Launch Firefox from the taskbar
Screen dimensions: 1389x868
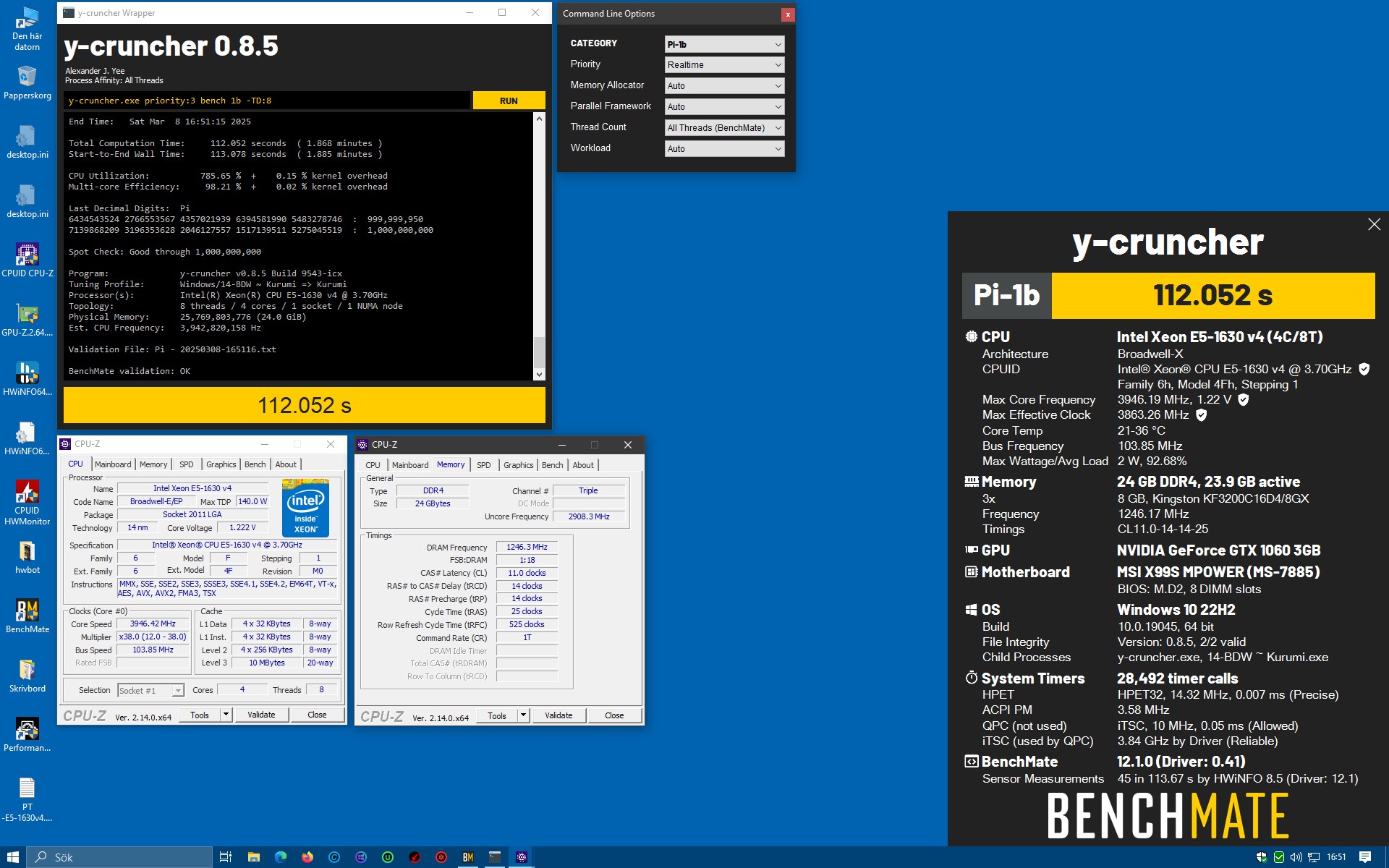click(x=307, y=857)
